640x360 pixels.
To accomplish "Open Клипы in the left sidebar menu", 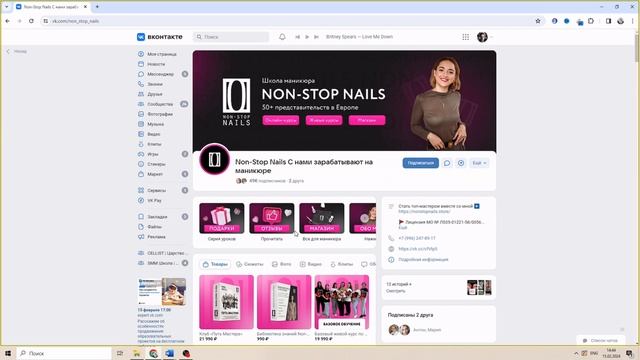I will pyautogui.click(x=154, y=144).
